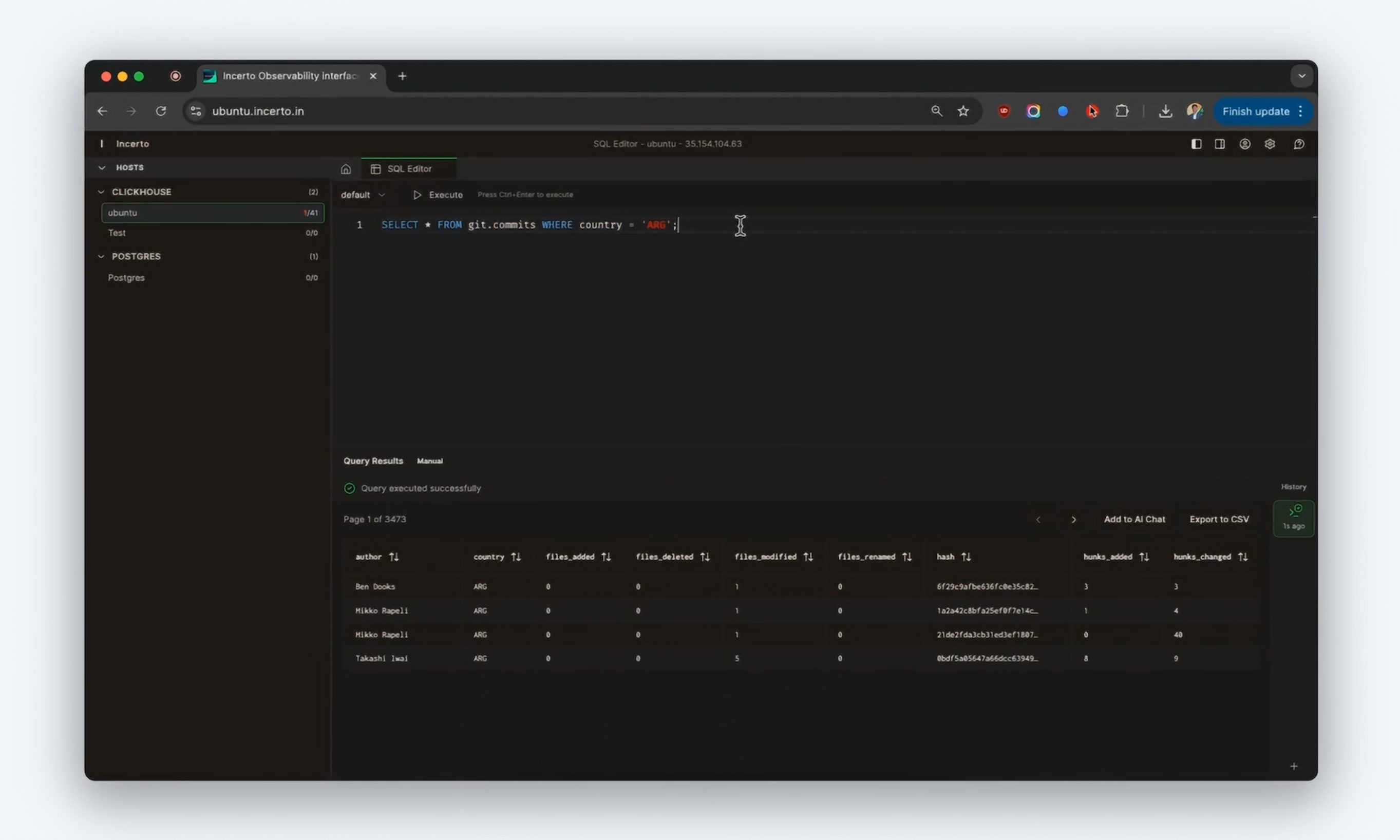Click Page 1 of 3473 text
Image resolution: width=1400 pixels, height=840 pixels.
[x=374, y=519]
